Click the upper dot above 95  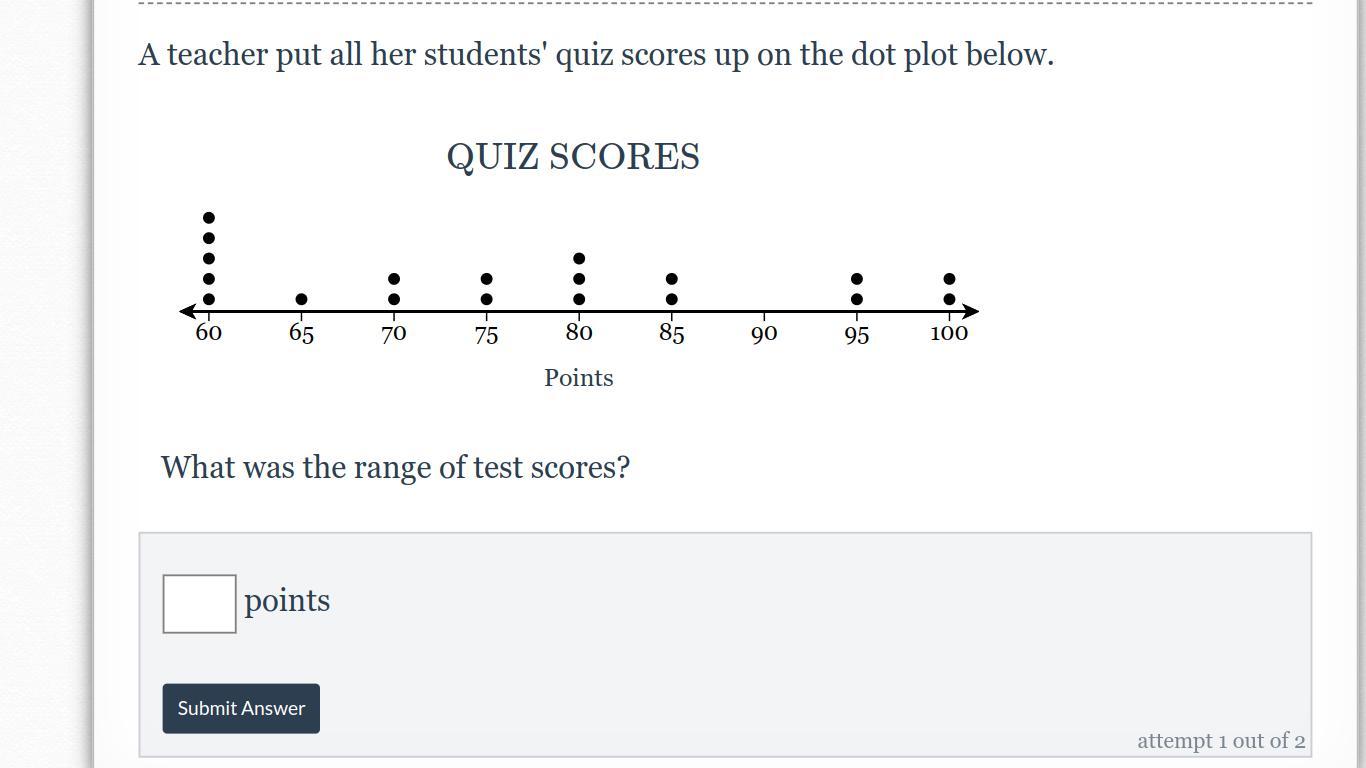click(x=857, y=279)
